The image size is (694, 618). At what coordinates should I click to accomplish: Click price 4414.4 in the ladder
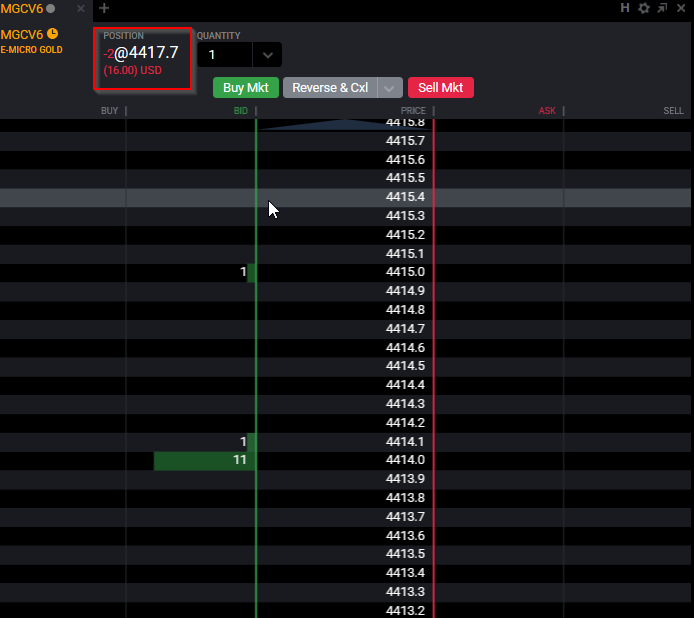point(405,385)
